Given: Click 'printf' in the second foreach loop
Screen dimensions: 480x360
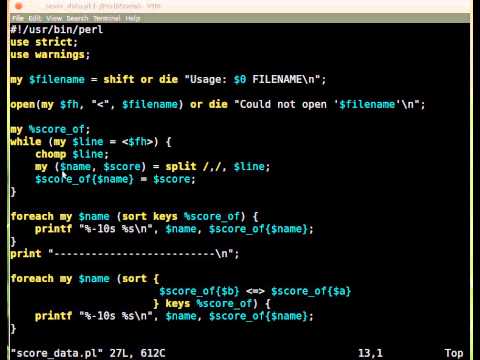Looking at the screenshot, I should tap(54, 316).
